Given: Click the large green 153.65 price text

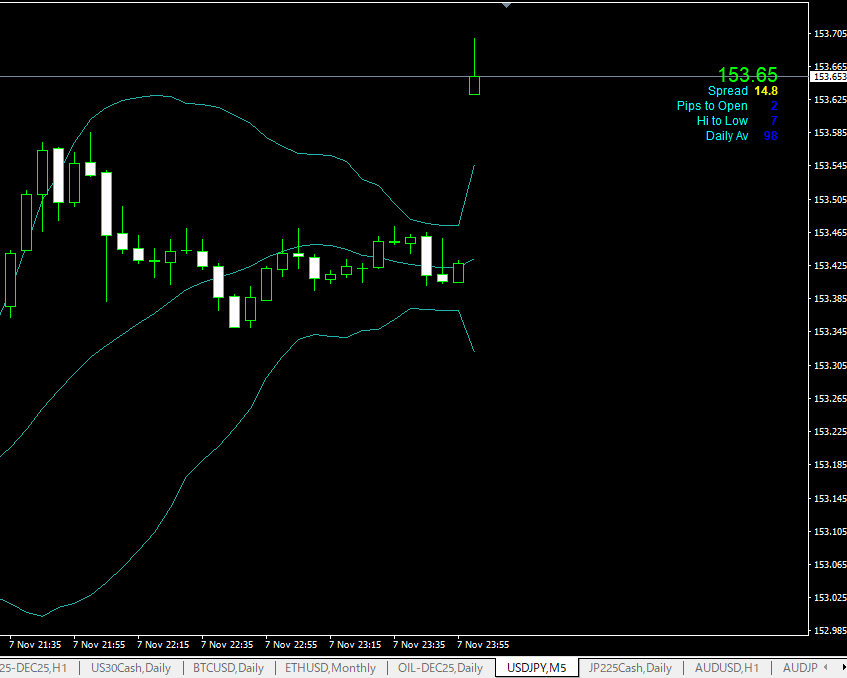Looking at the screenshot, I should pyautogui.click(x=747, y=75).
